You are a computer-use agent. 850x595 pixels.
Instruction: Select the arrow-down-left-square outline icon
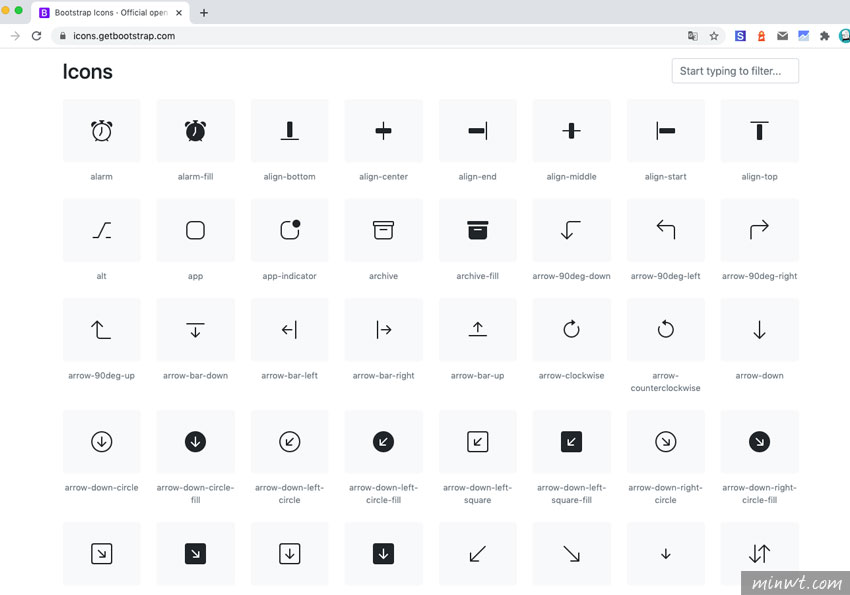[x=478, y=442]
